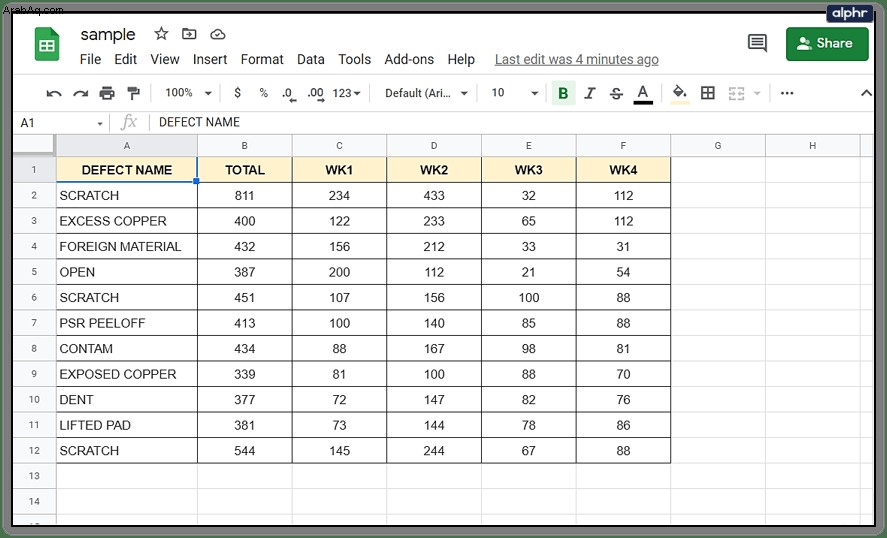The image size is (887, 538).
Task: Open the Edit menu
Action: [126, 59]
